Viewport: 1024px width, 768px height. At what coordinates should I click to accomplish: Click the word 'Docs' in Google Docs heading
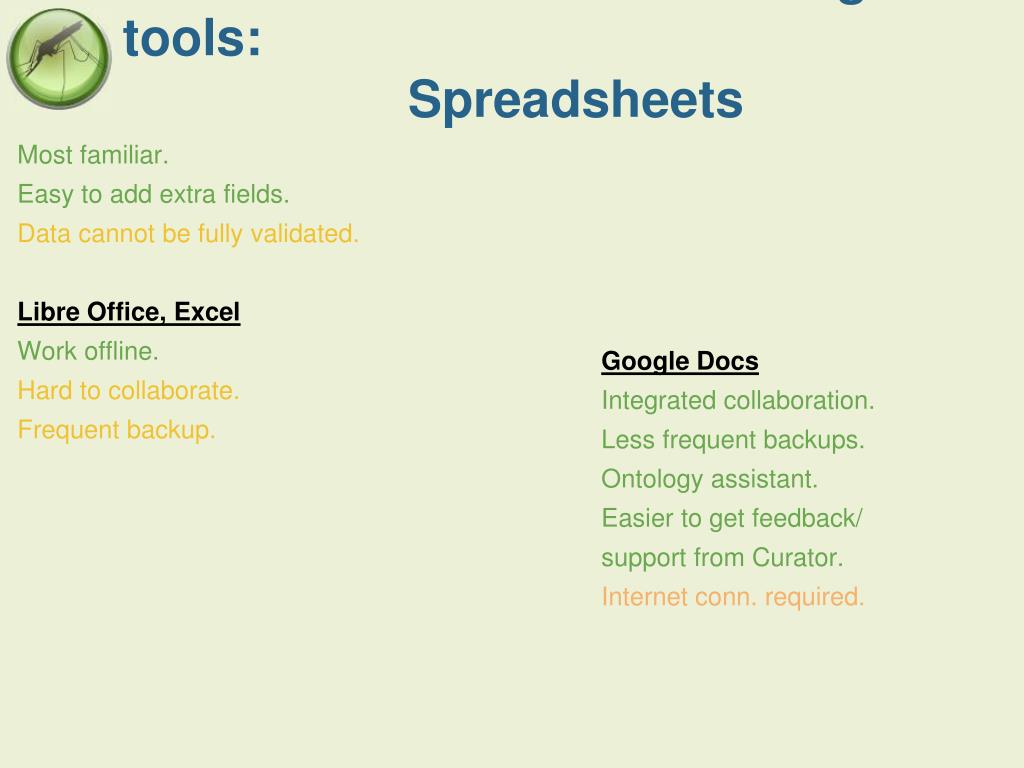(x=728, y=360)
